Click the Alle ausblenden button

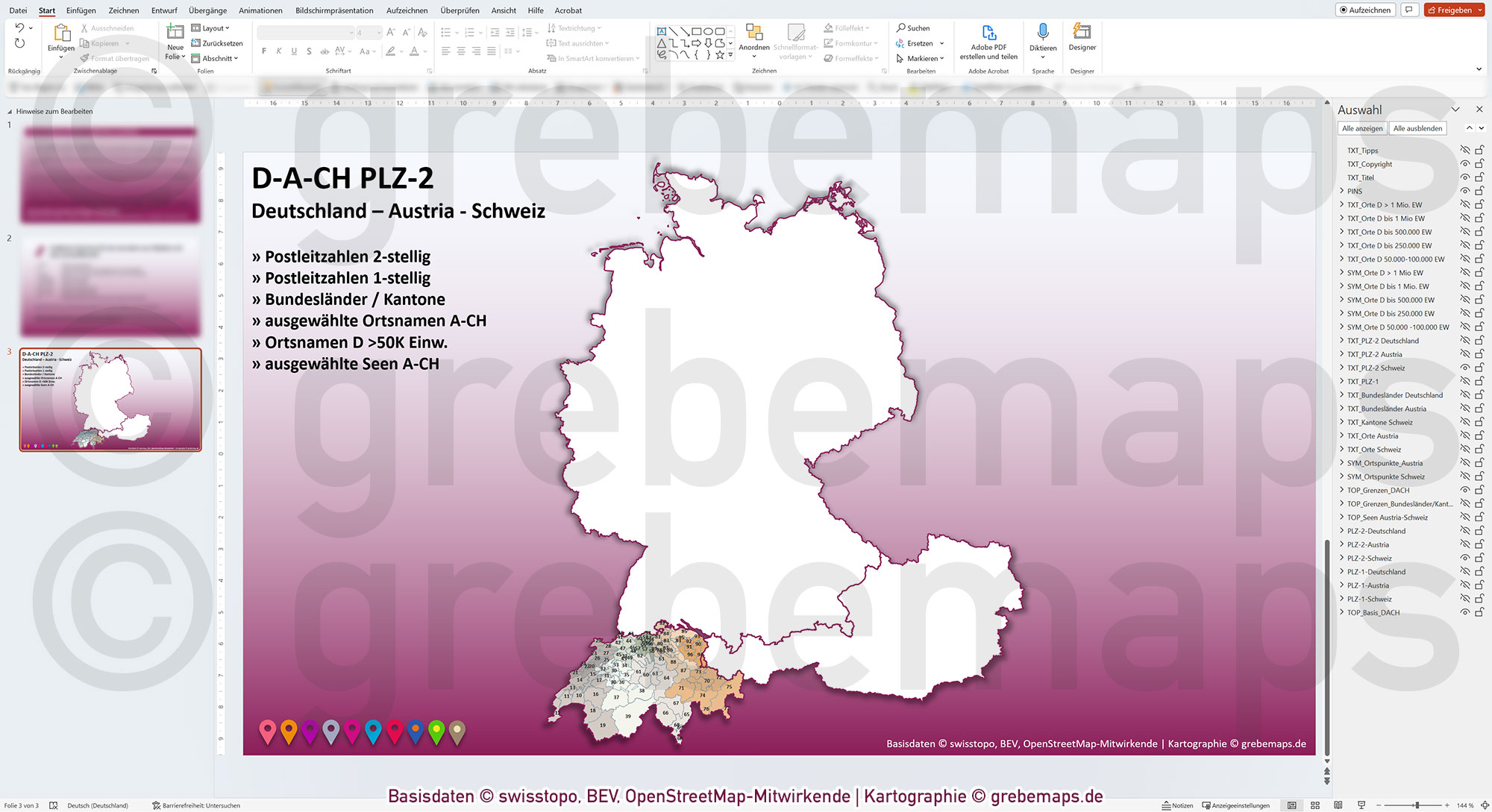tap(1417, 128)
